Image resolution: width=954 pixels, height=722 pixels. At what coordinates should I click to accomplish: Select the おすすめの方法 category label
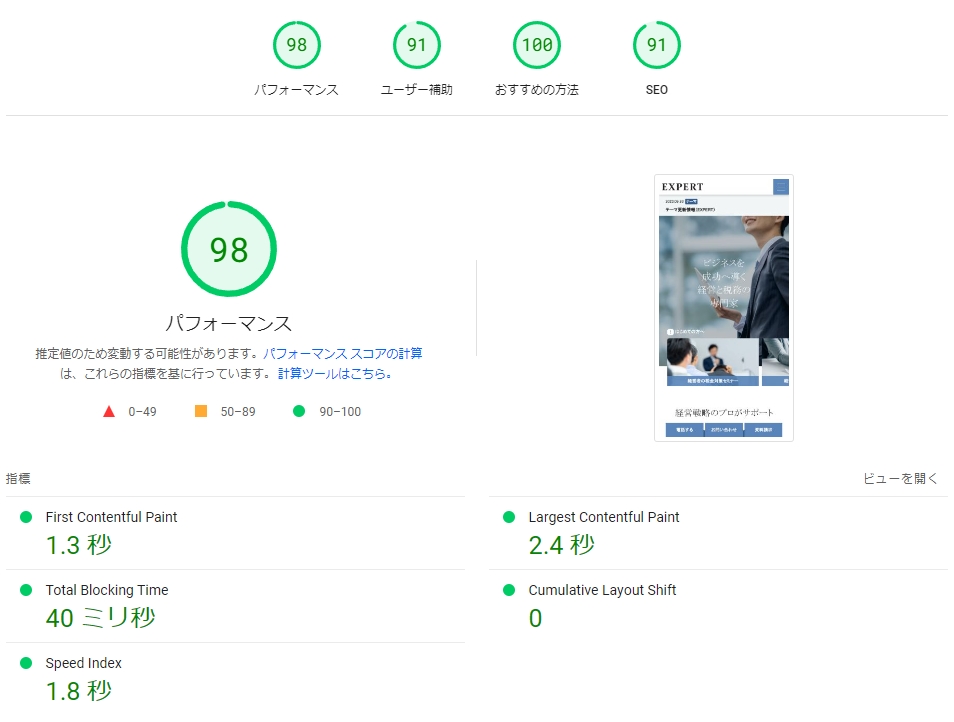pos(536,90)
